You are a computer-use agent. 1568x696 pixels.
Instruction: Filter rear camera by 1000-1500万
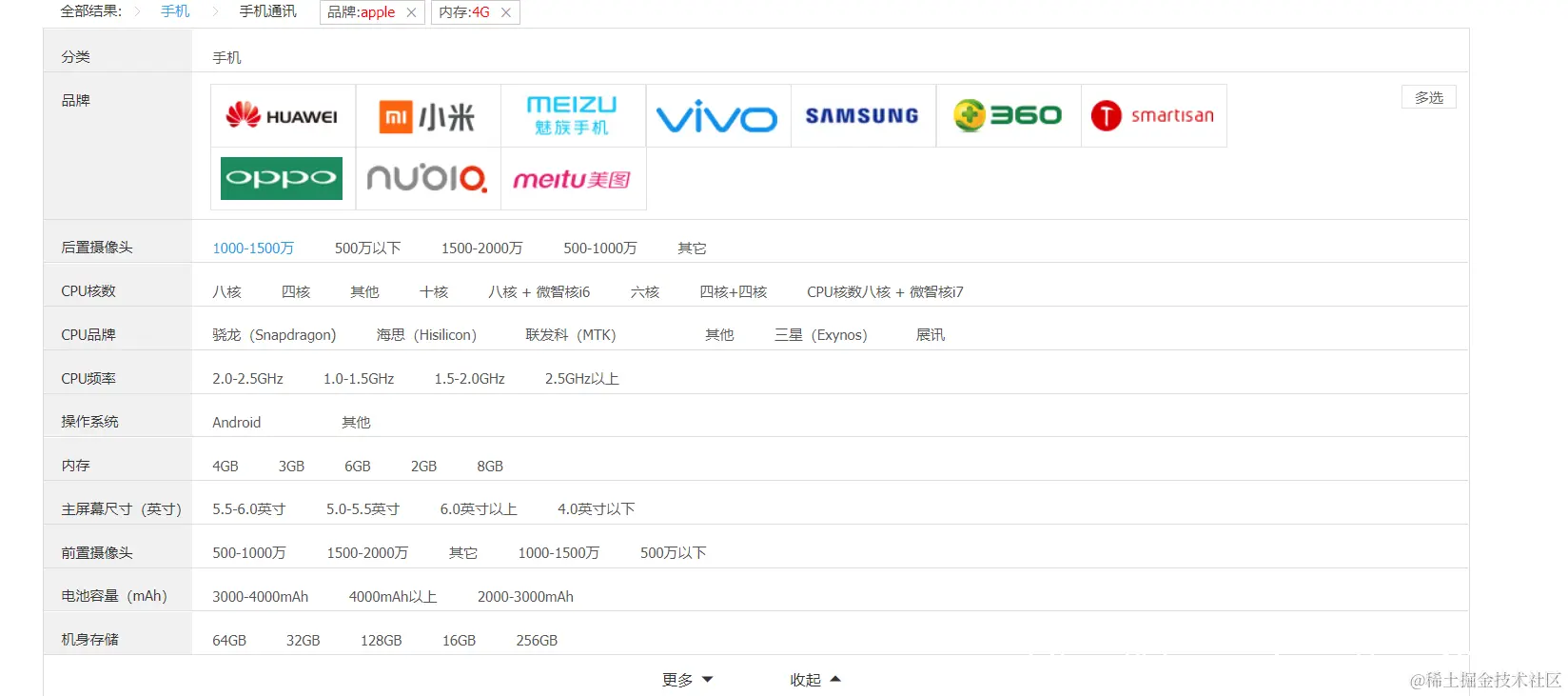[253, 249]
